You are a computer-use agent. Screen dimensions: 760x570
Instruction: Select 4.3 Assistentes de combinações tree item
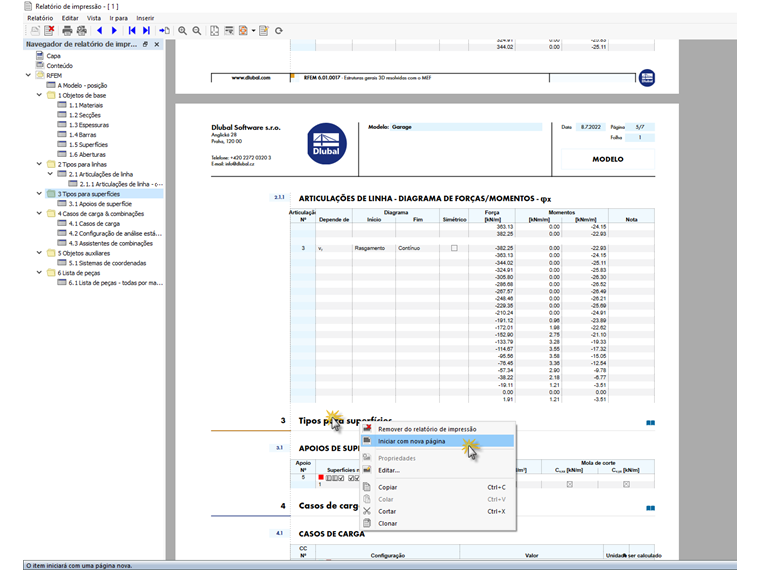[111, 243]
